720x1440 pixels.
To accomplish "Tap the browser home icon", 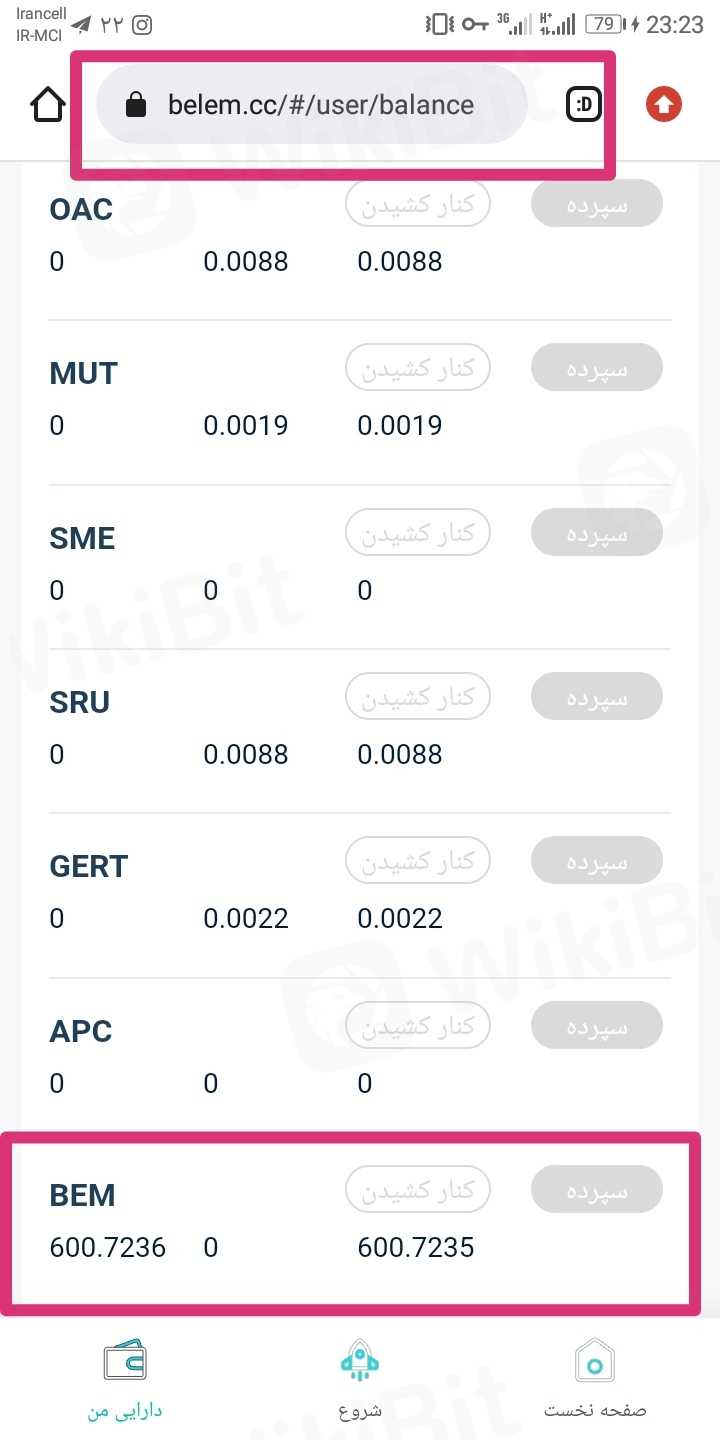I will (x=48, y=105).
